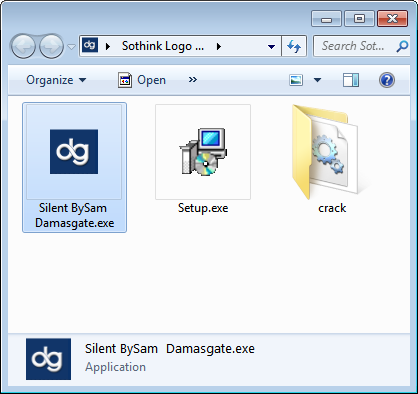The image size is (418, 394).
Task: Click the Setup.exe filename label
Action: pyautogui.click(x=203, y=208)
